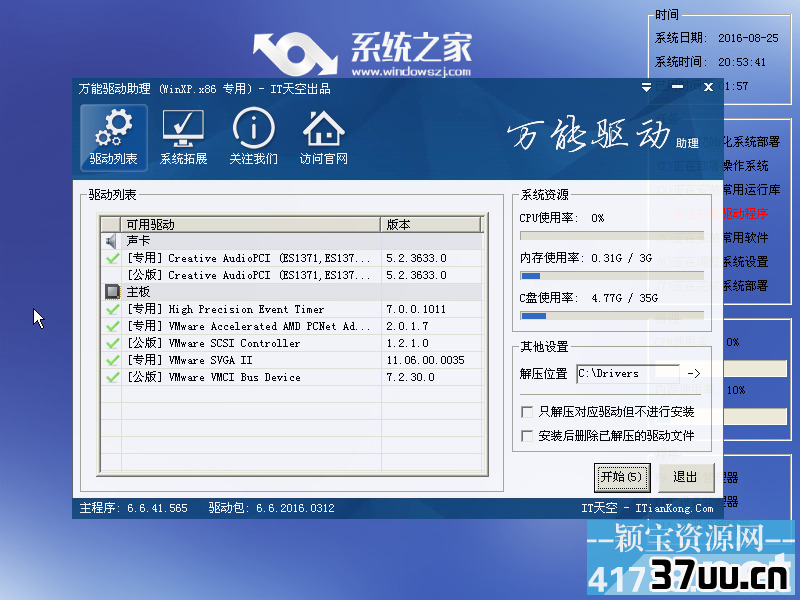Select VMware SCSI Controller row text

tap(214, 343)
